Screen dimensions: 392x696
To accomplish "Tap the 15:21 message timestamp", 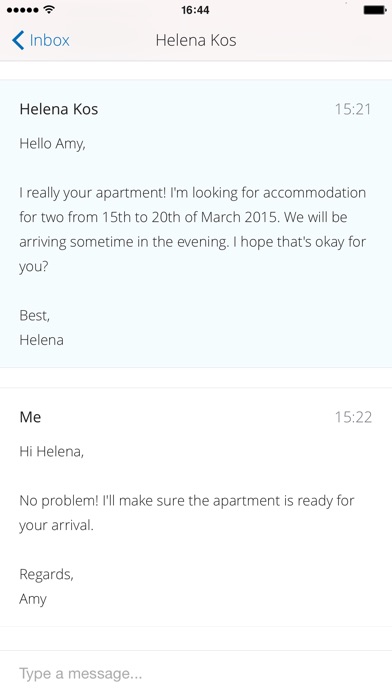I will (x=352, y=109).
